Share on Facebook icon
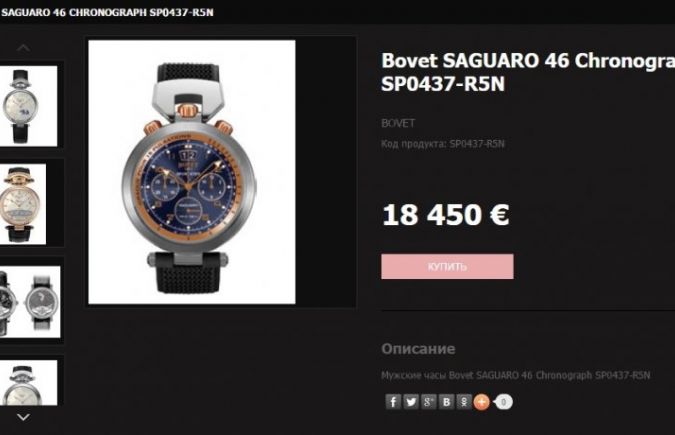This screenshot has height=435, width=675. click(393, 402)
